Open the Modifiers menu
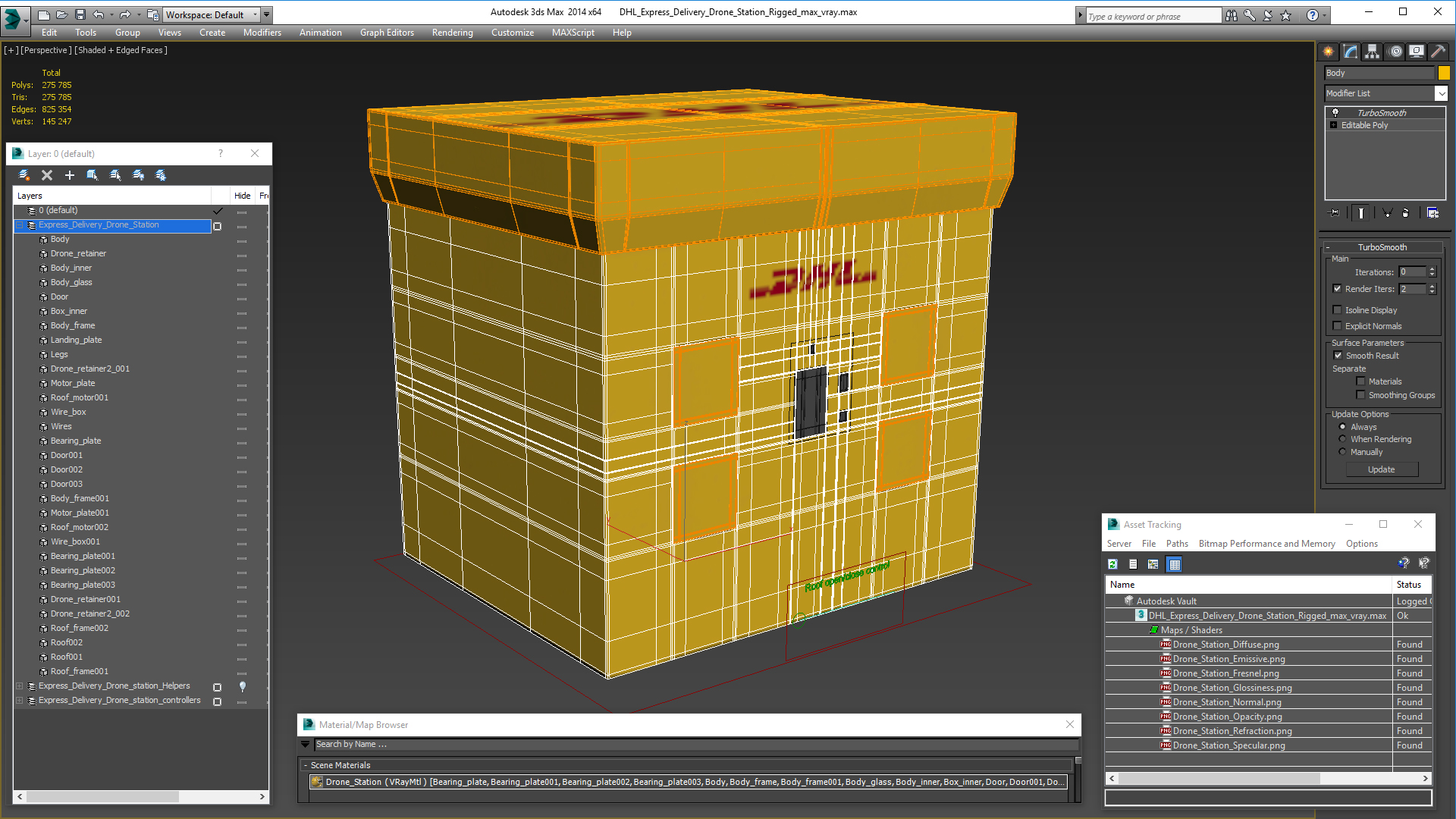The width and height of the screenshot is (1456, 819). pyautogui.click(x=262, y=33)
